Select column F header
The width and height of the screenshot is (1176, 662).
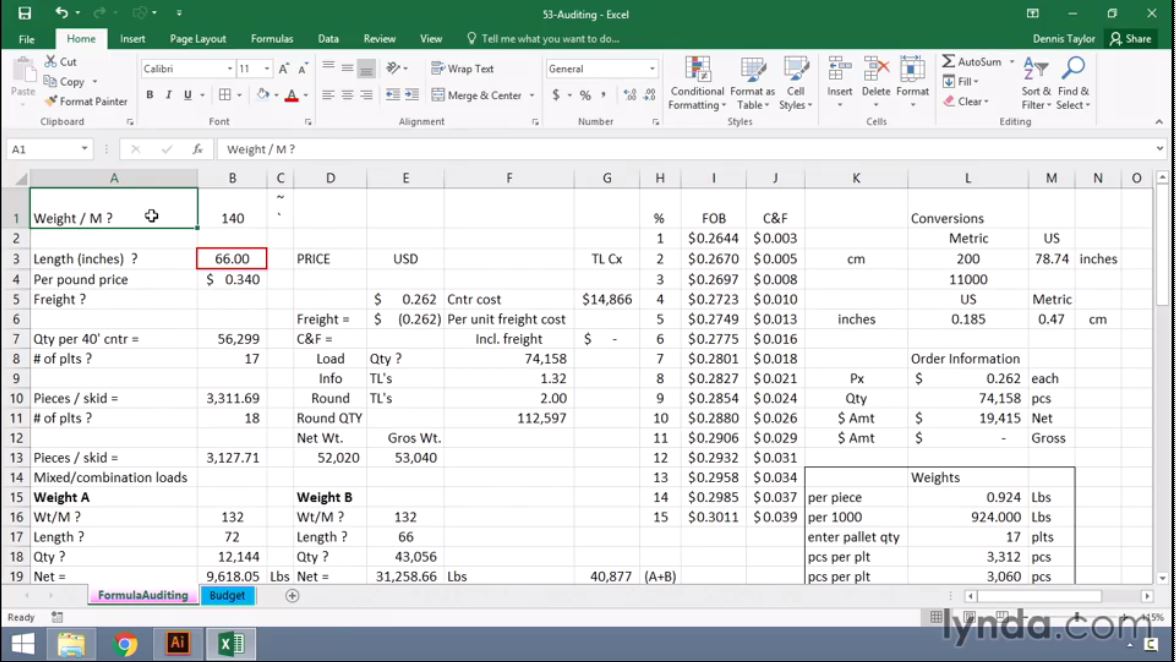pos(508,178)
